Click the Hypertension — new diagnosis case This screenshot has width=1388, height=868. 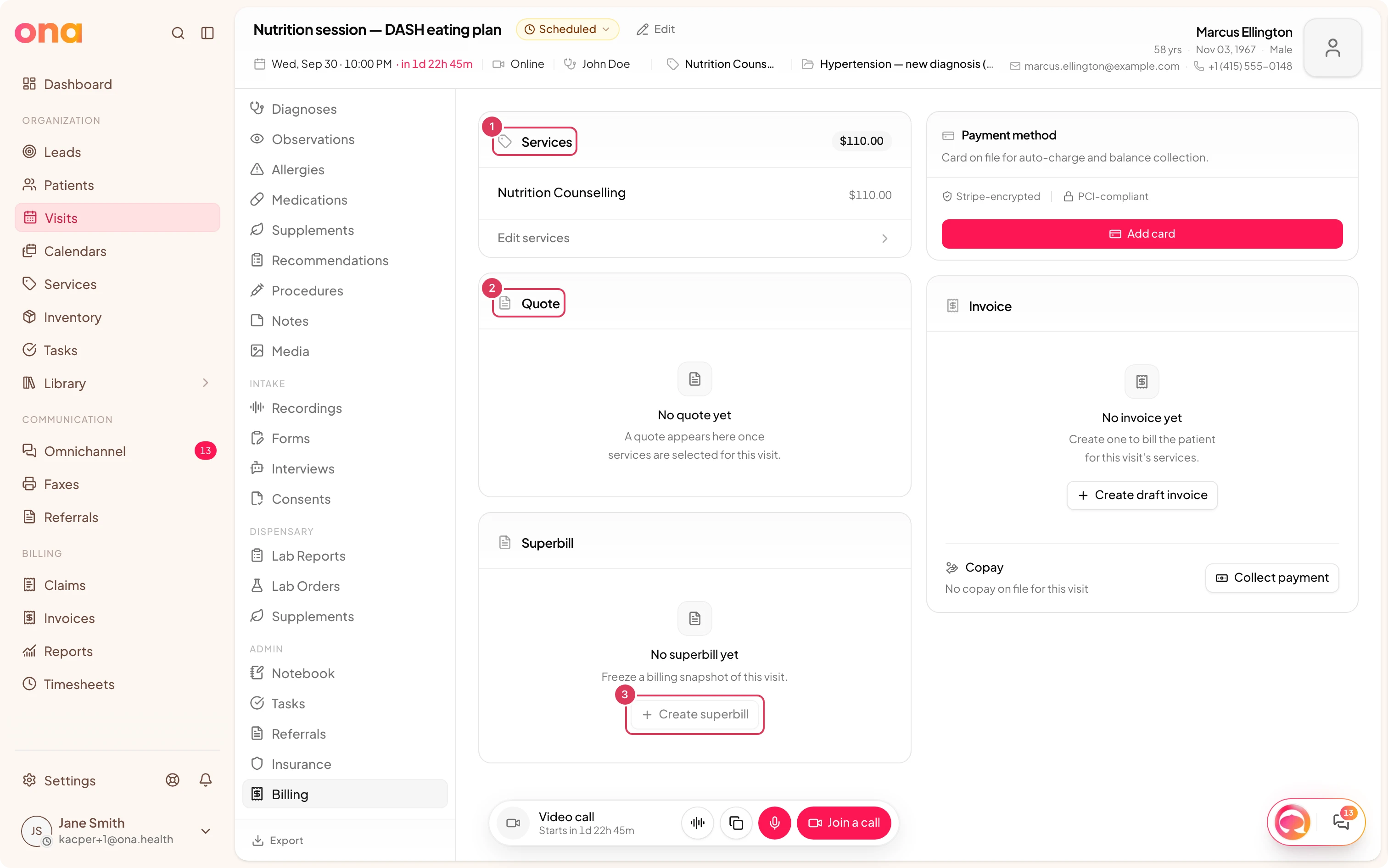tap(899, 64)
